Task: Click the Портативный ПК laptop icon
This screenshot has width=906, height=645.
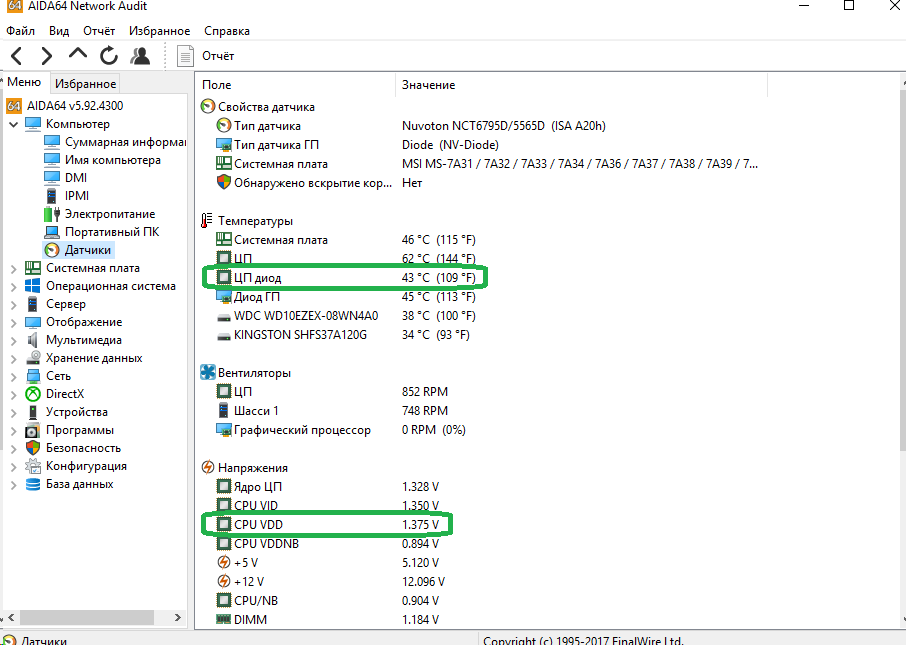Action: 52,232
